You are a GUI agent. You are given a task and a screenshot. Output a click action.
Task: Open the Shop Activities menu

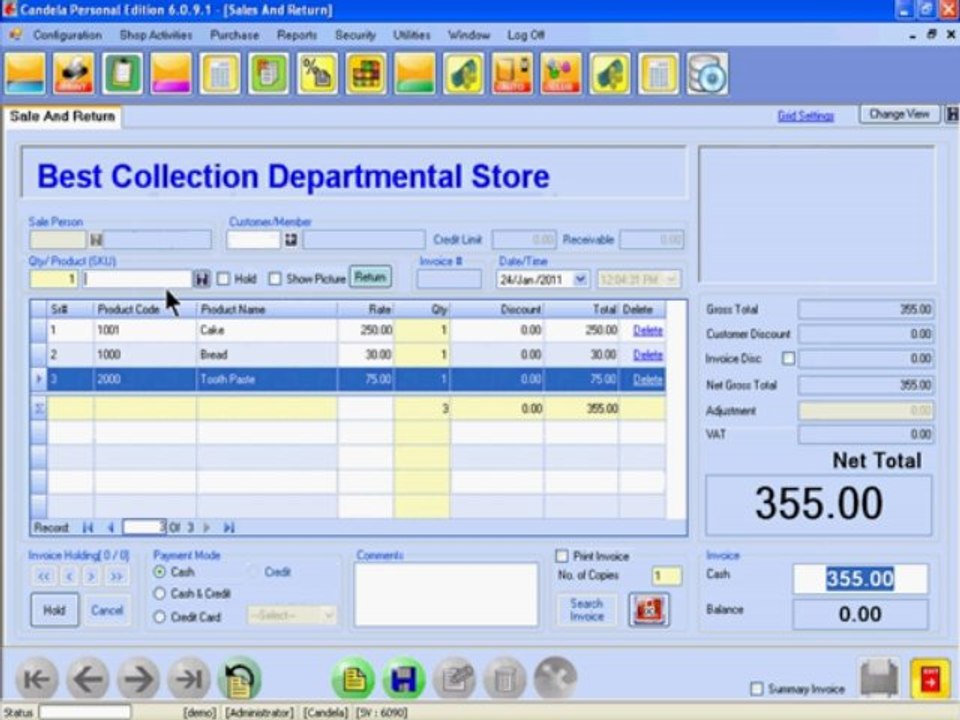156,35
